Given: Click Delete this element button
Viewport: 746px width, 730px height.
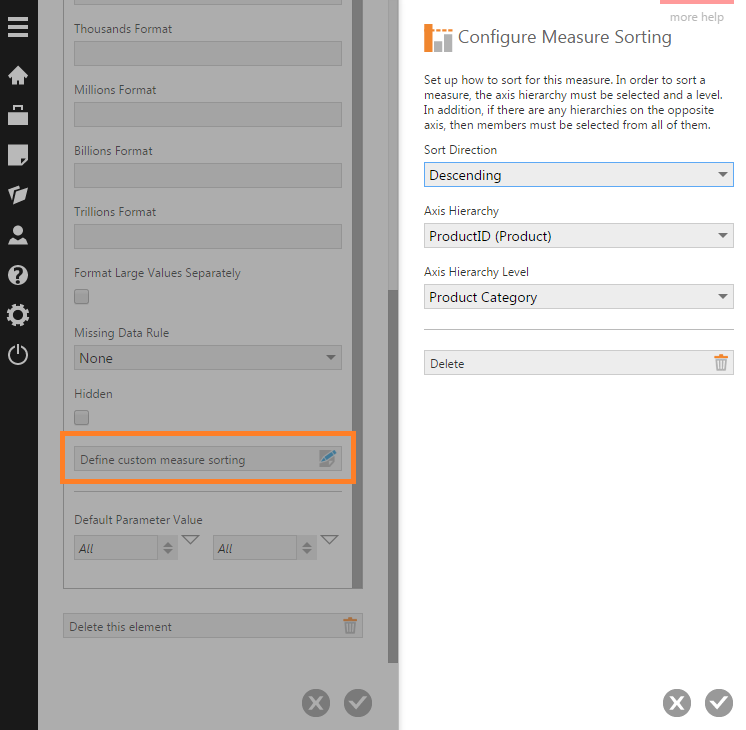Looking at the screenshot, I should click(x=213, y=626).
